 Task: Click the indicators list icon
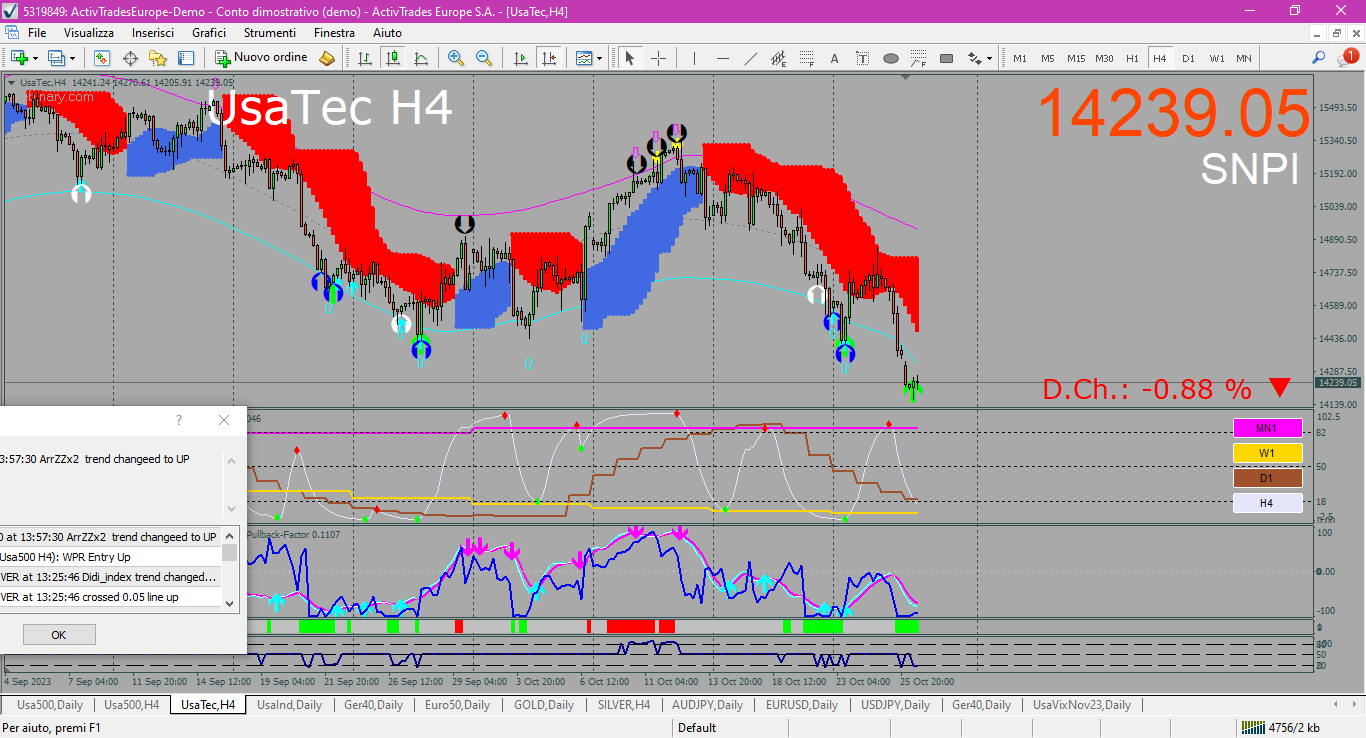click(x=583, y=58)
